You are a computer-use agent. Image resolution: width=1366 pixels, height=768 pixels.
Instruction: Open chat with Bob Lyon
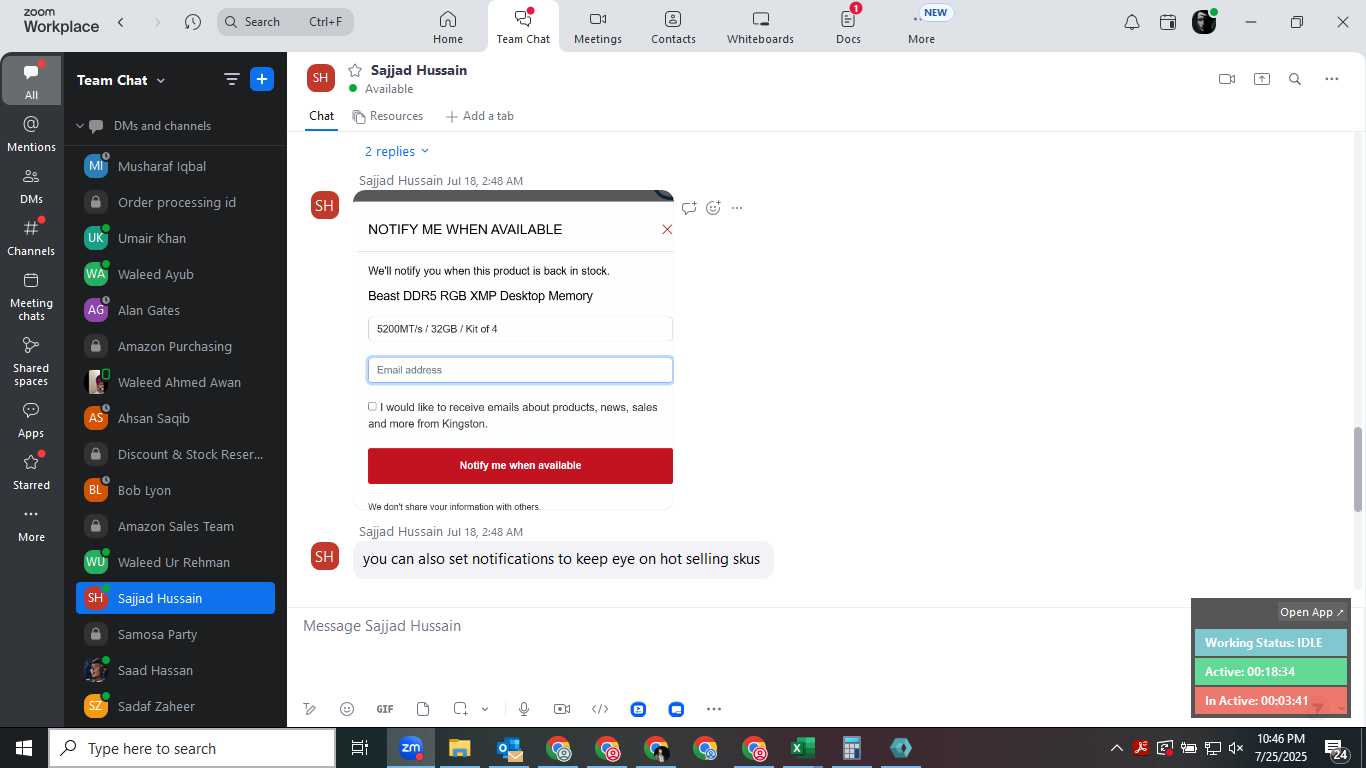[x=175, y=490]
